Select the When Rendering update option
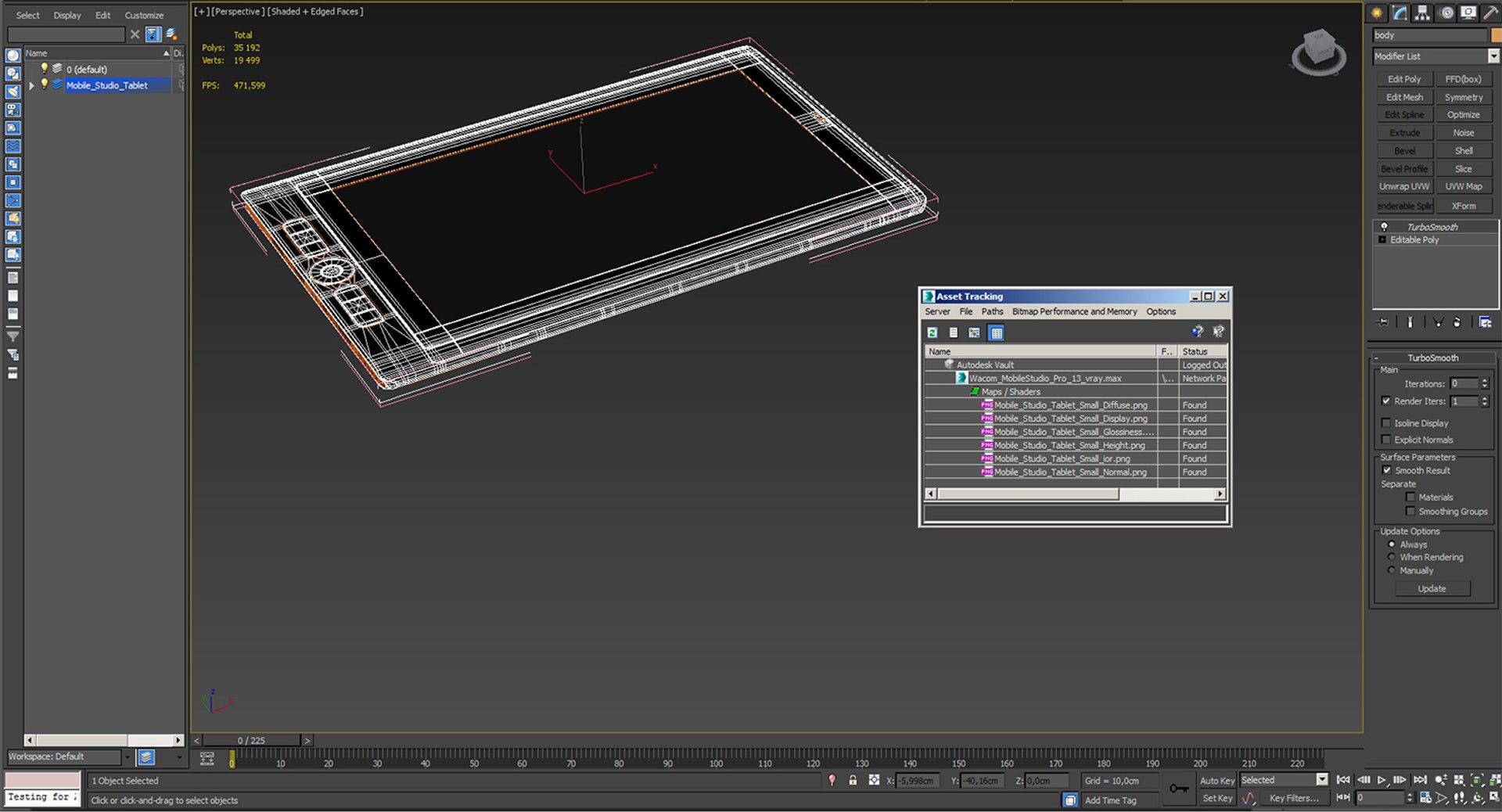 [x=1392, y=557]
